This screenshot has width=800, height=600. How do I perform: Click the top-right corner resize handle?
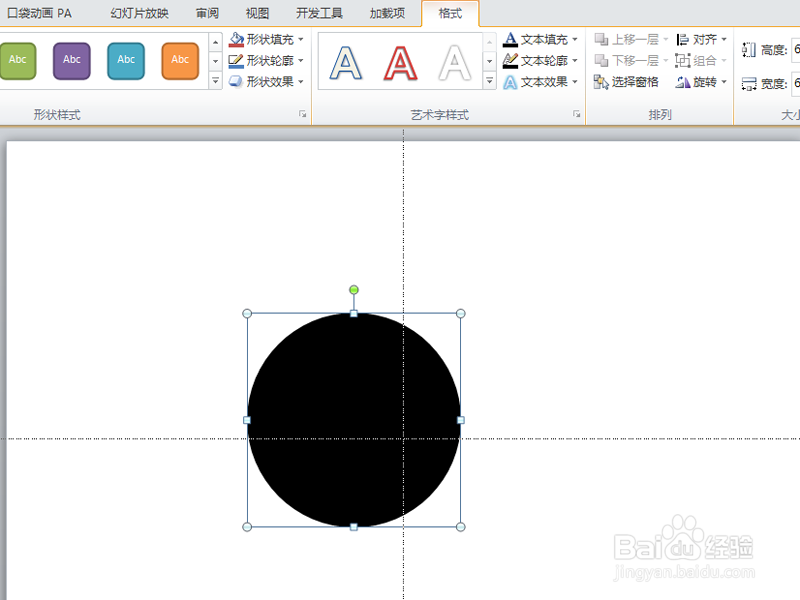[460, 313]
